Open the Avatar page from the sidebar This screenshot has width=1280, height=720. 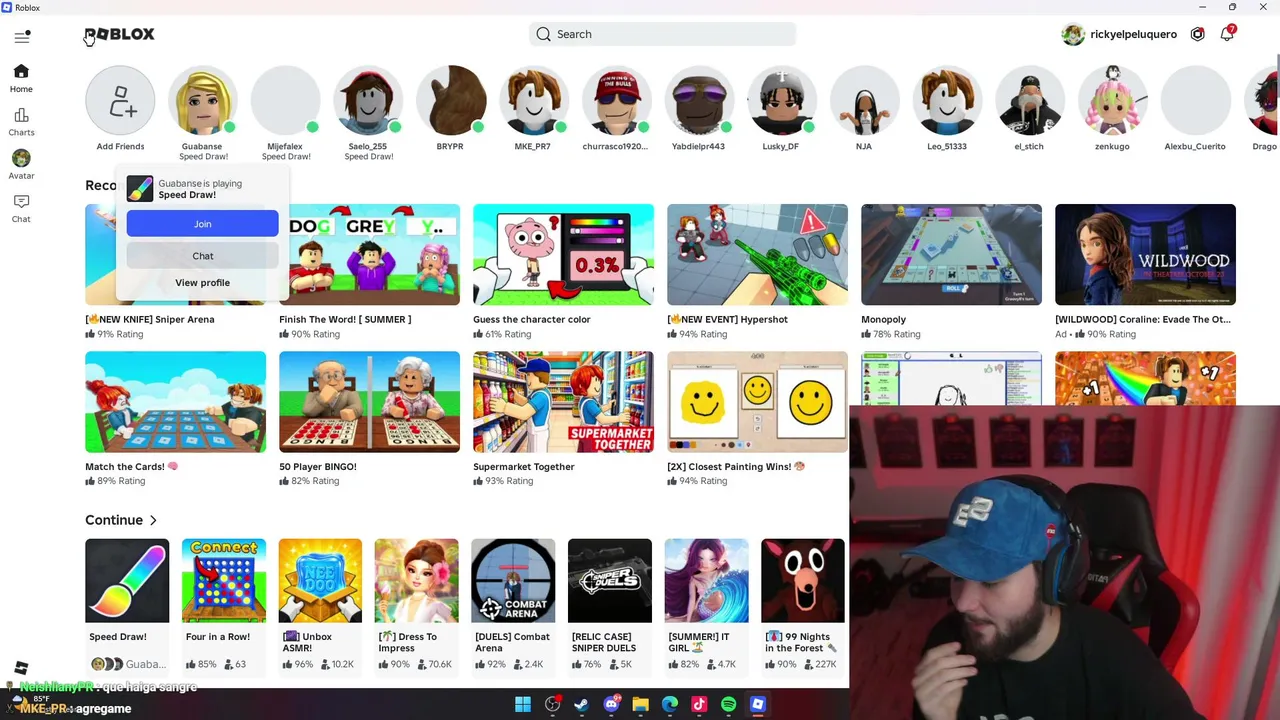(x=21, y=165)
